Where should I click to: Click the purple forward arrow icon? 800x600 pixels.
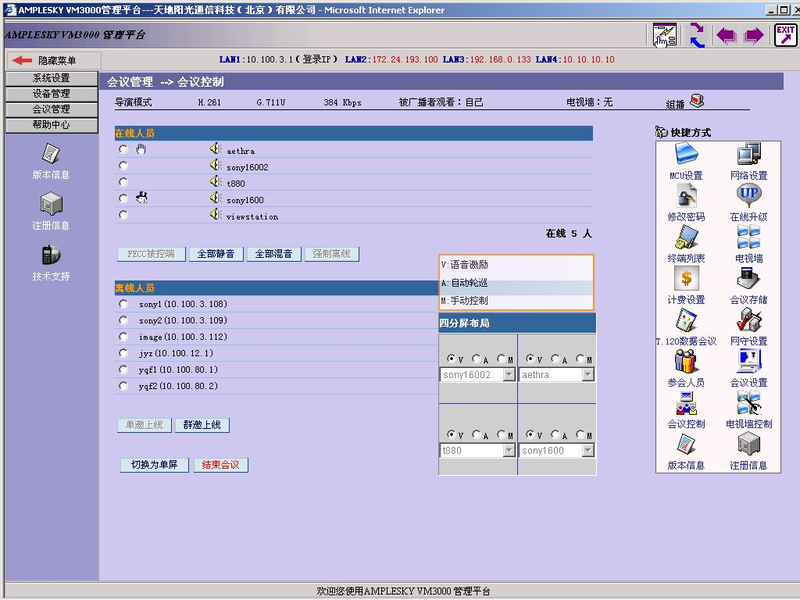(754, 35)
